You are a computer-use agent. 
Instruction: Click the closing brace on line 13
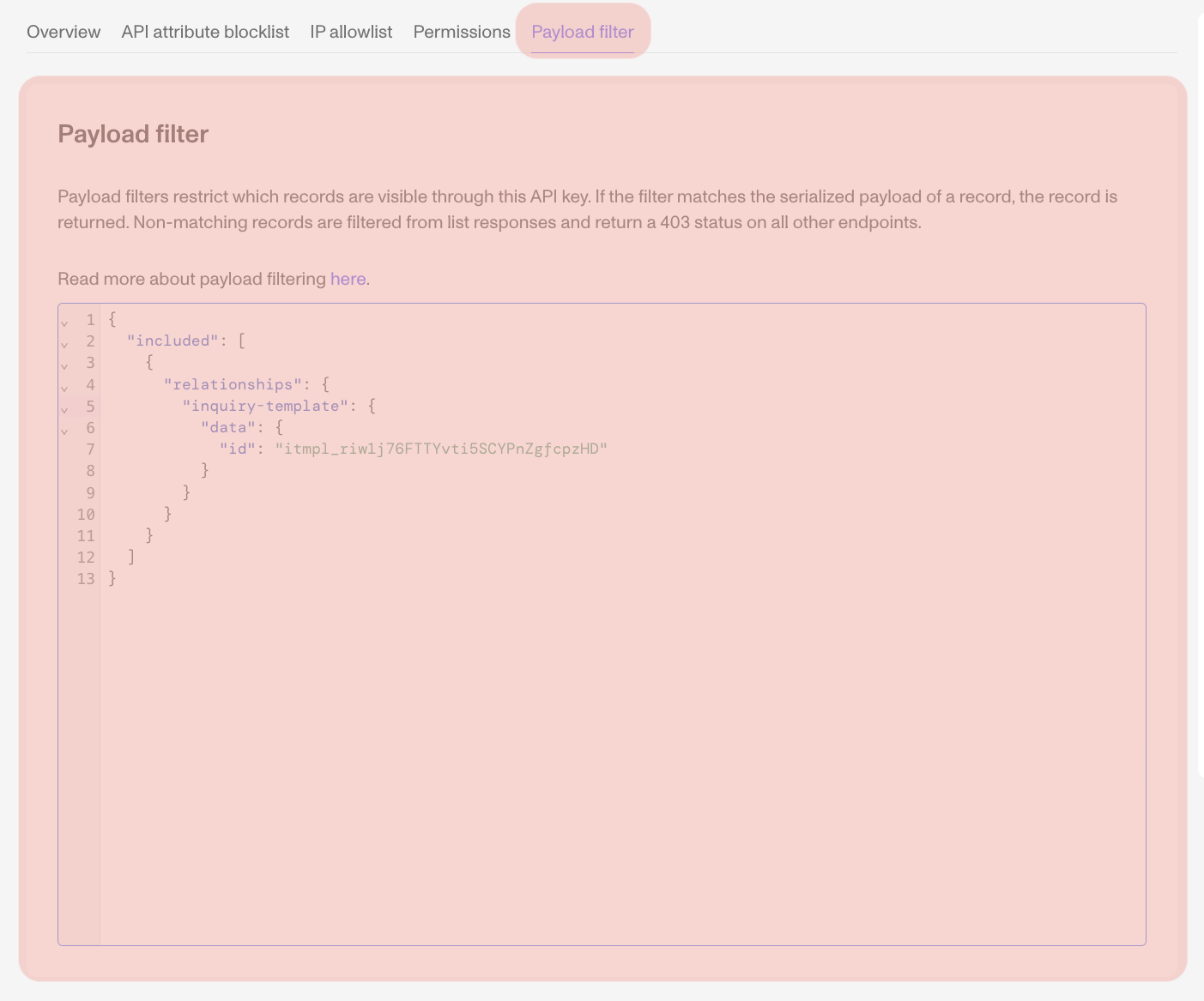[112, 578]
